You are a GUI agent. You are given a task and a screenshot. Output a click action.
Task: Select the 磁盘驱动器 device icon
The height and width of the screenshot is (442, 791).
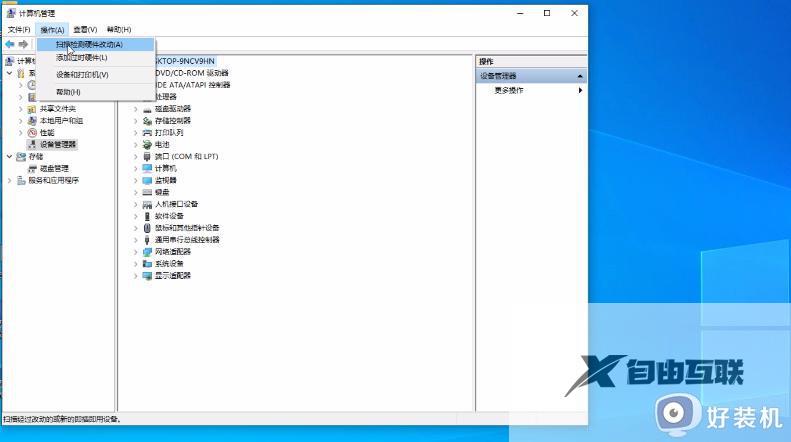pyautogui.click(x=147, y=109)
